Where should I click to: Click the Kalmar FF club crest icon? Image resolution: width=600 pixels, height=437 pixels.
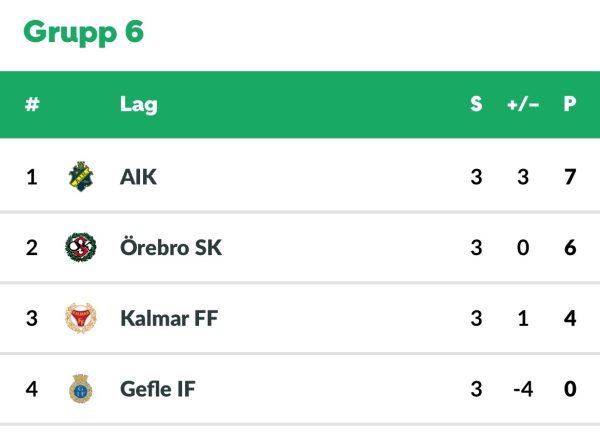tap(81, 318)
